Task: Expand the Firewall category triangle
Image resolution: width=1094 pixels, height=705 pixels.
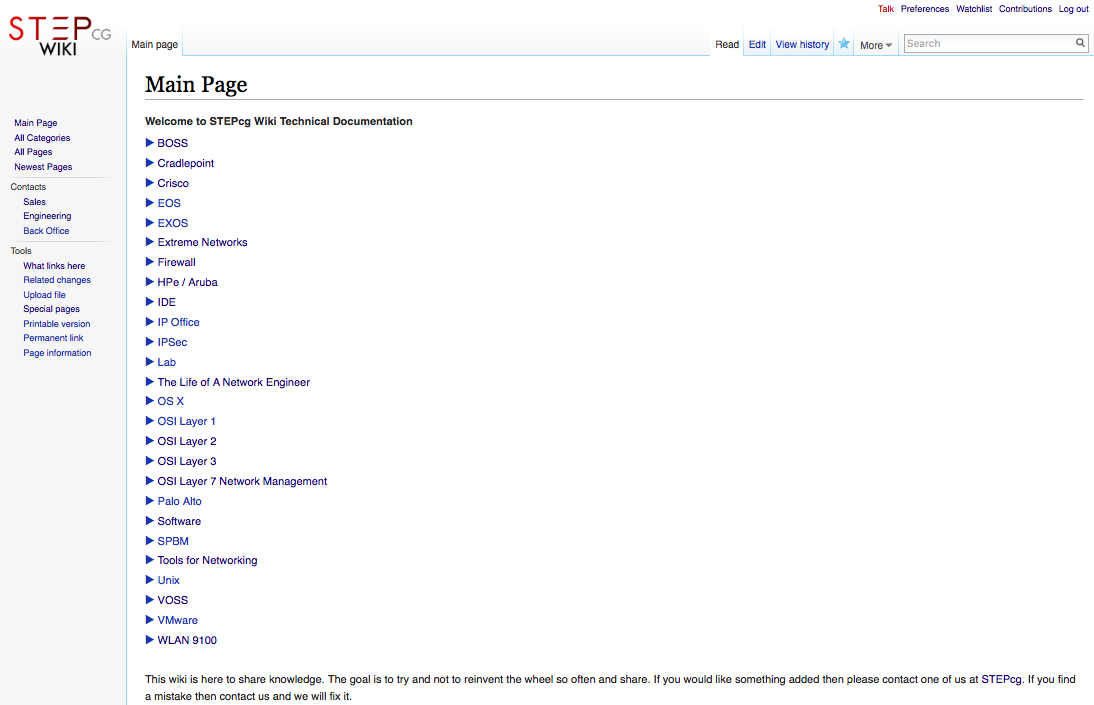Action: [149, 262]
